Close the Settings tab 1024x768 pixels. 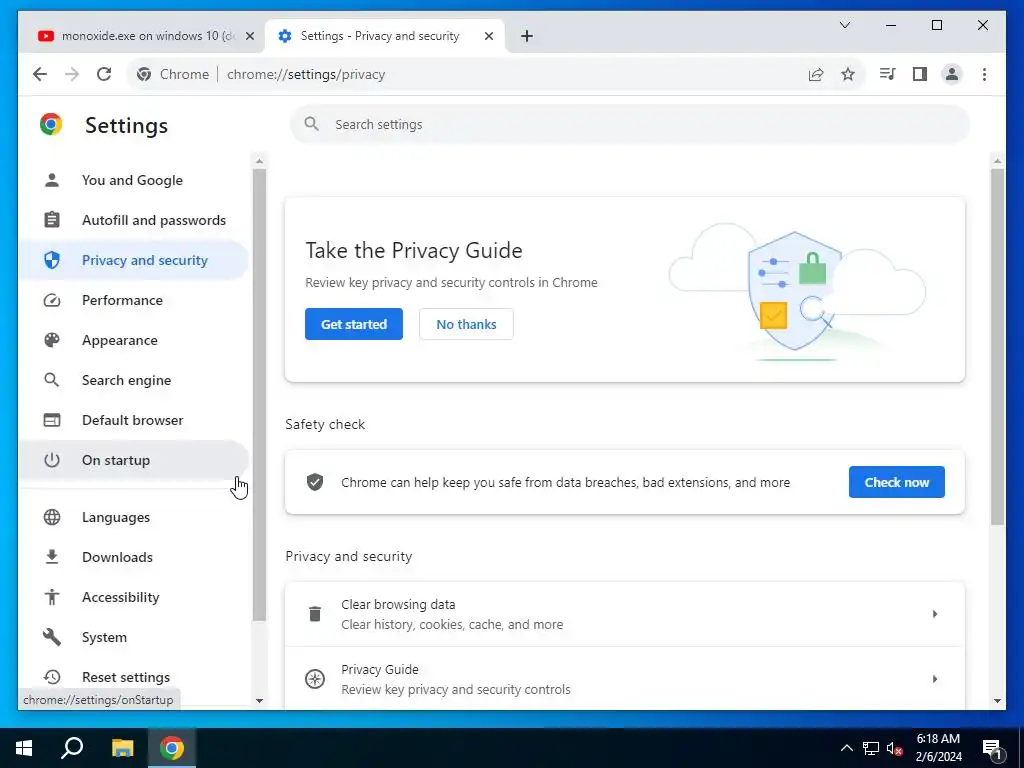488,36
